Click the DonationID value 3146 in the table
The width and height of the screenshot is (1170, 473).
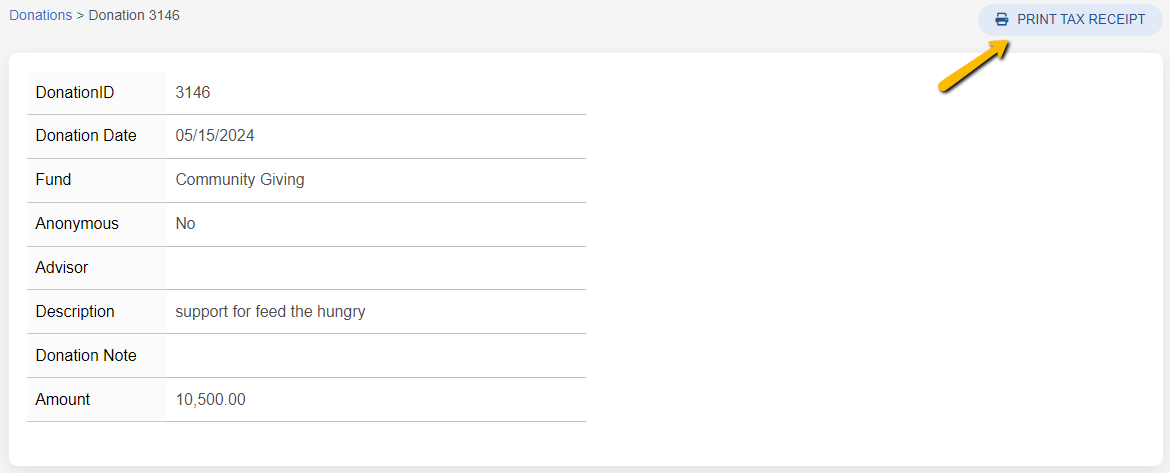193,93
